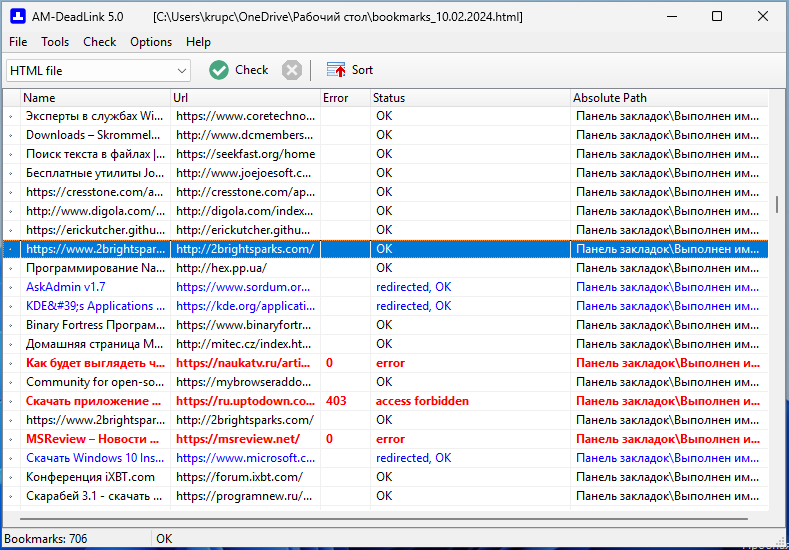
Task: Select the http://mitec.cz/index.ht... URL cell
Action: (244, 344)
